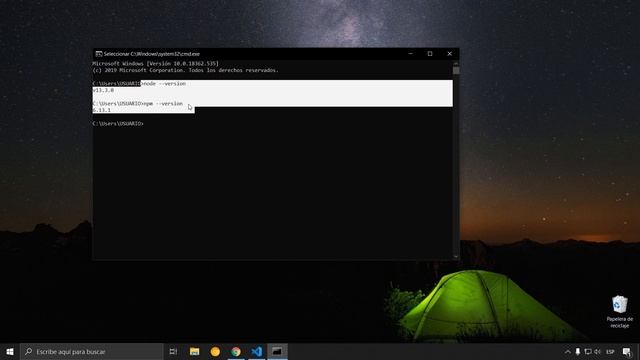Open the Windows Start menu
640x360 pixels.
[x=10, y=351]
